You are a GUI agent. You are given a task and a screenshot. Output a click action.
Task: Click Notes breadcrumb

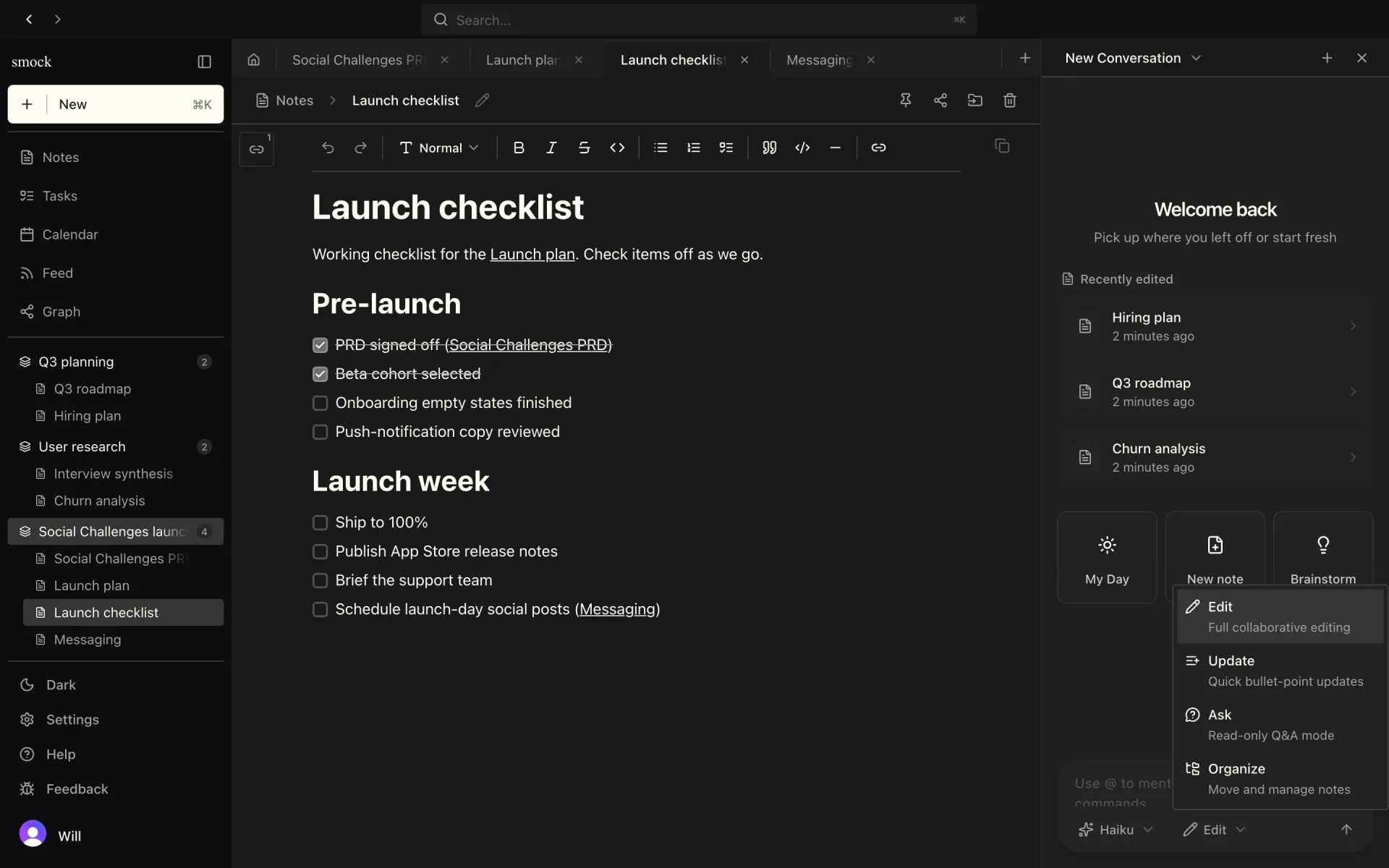click(285, 101)
